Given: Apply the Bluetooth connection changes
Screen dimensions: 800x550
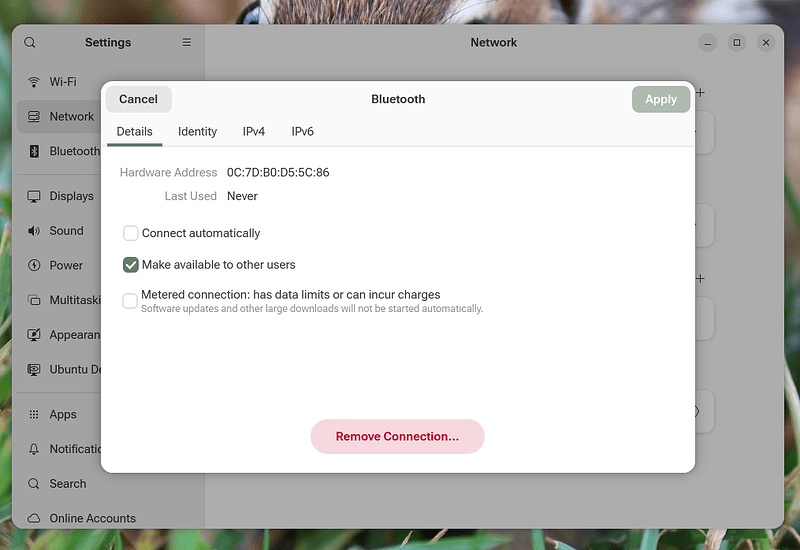Looking at the screenshot, I should 661,99.
